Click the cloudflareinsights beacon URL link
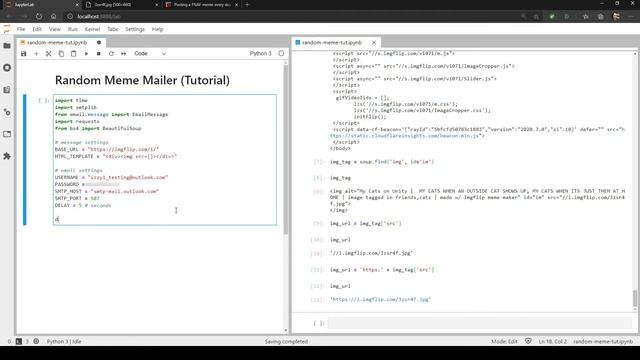The height and width of the screenshot is (360, 640). coord(407,136)
